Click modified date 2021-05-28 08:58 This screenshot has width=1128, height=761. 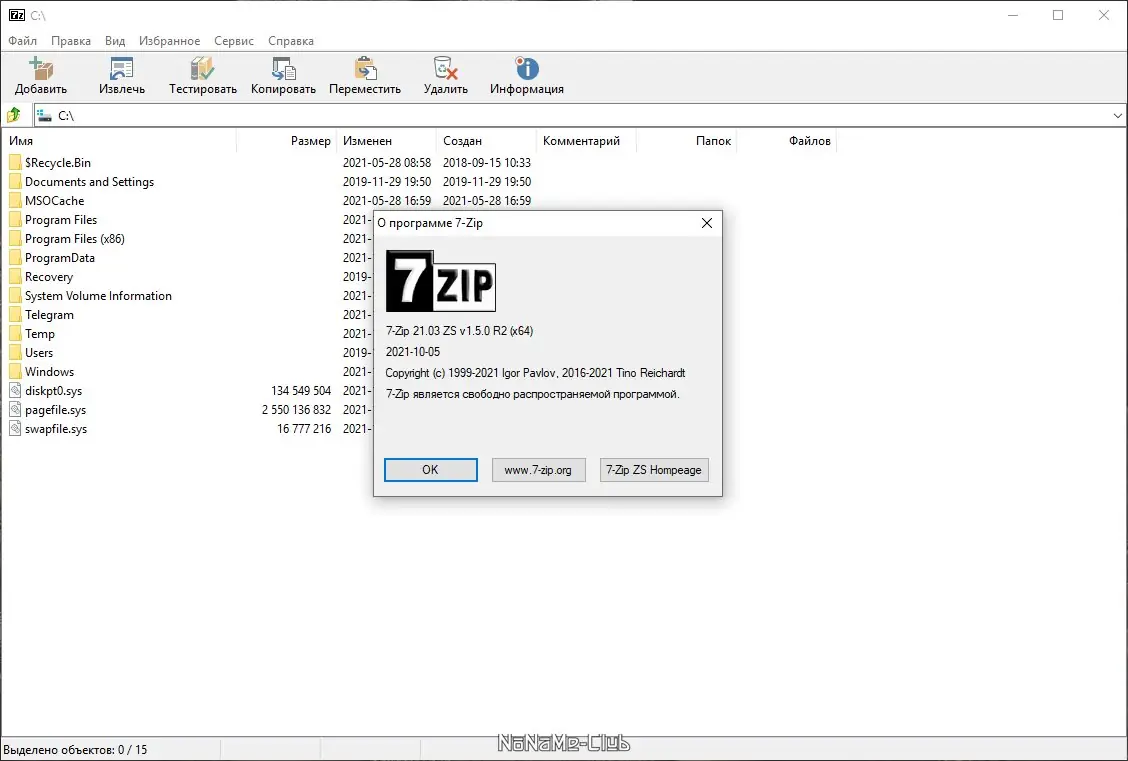click(x=387, y=163)
